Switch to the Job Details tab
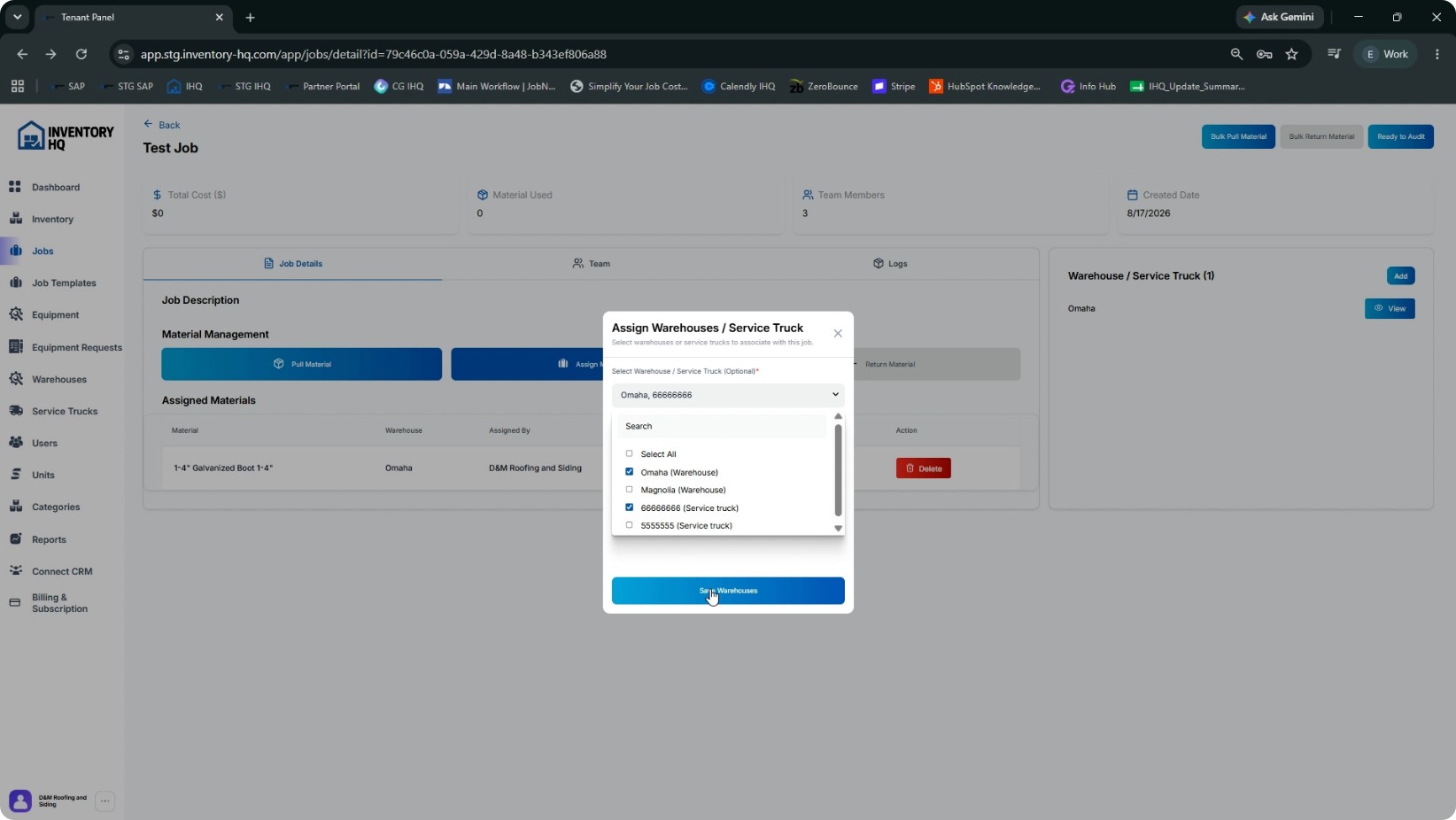The height and width of the screenshot is (820, 1456). (293, 264)
